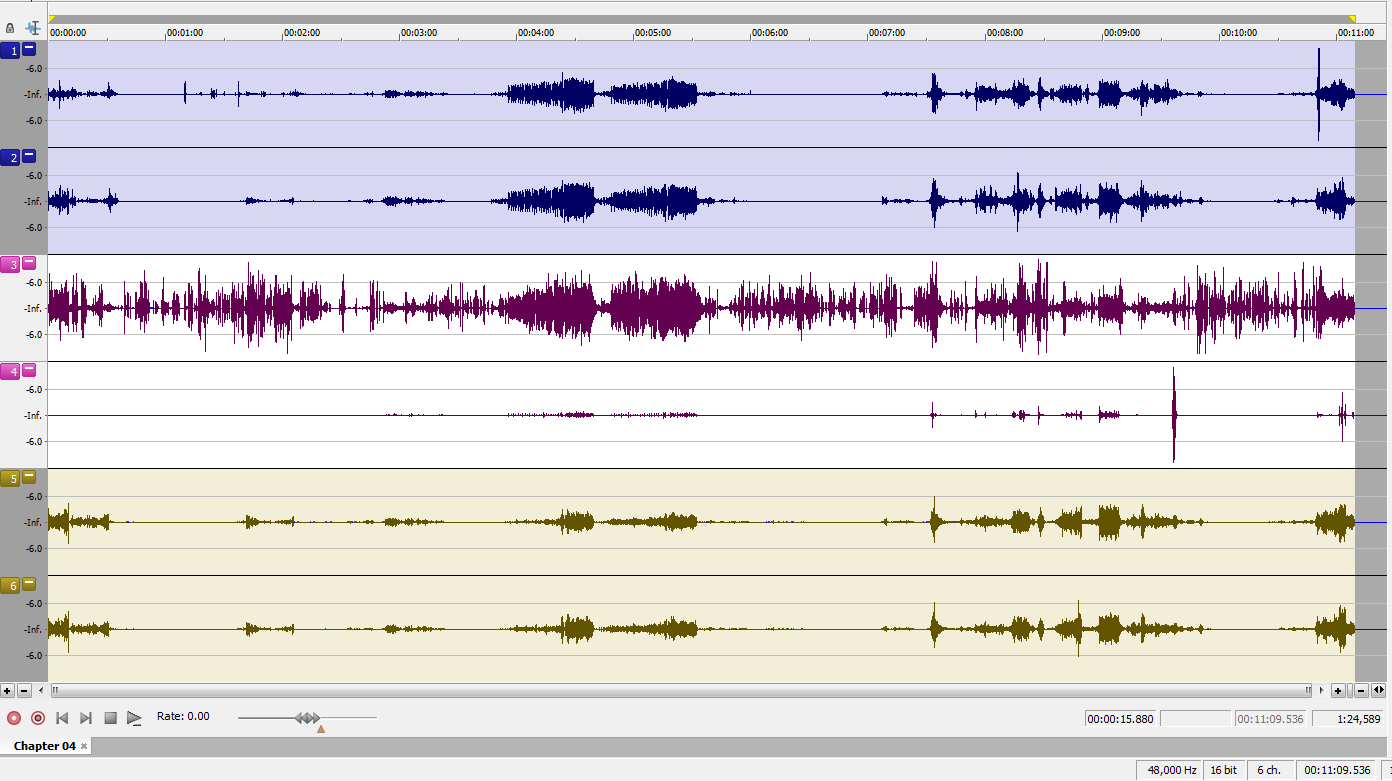The width and height of the screenshot is (1392, 781).
Task: Collapse channel 5 with its minus button
Action: (29, 477)
